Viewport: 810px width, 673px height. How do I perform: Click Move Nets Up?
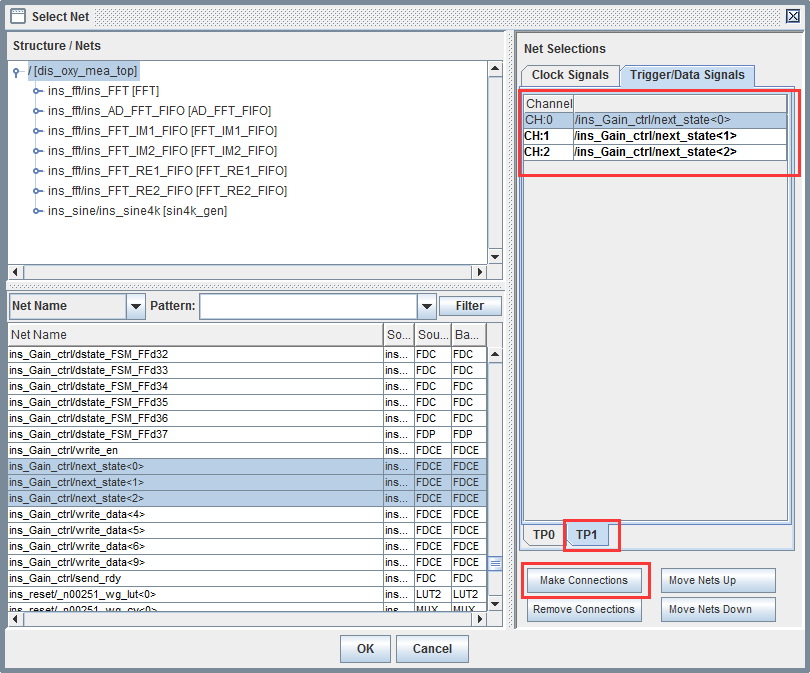click(x=718, y=580)
